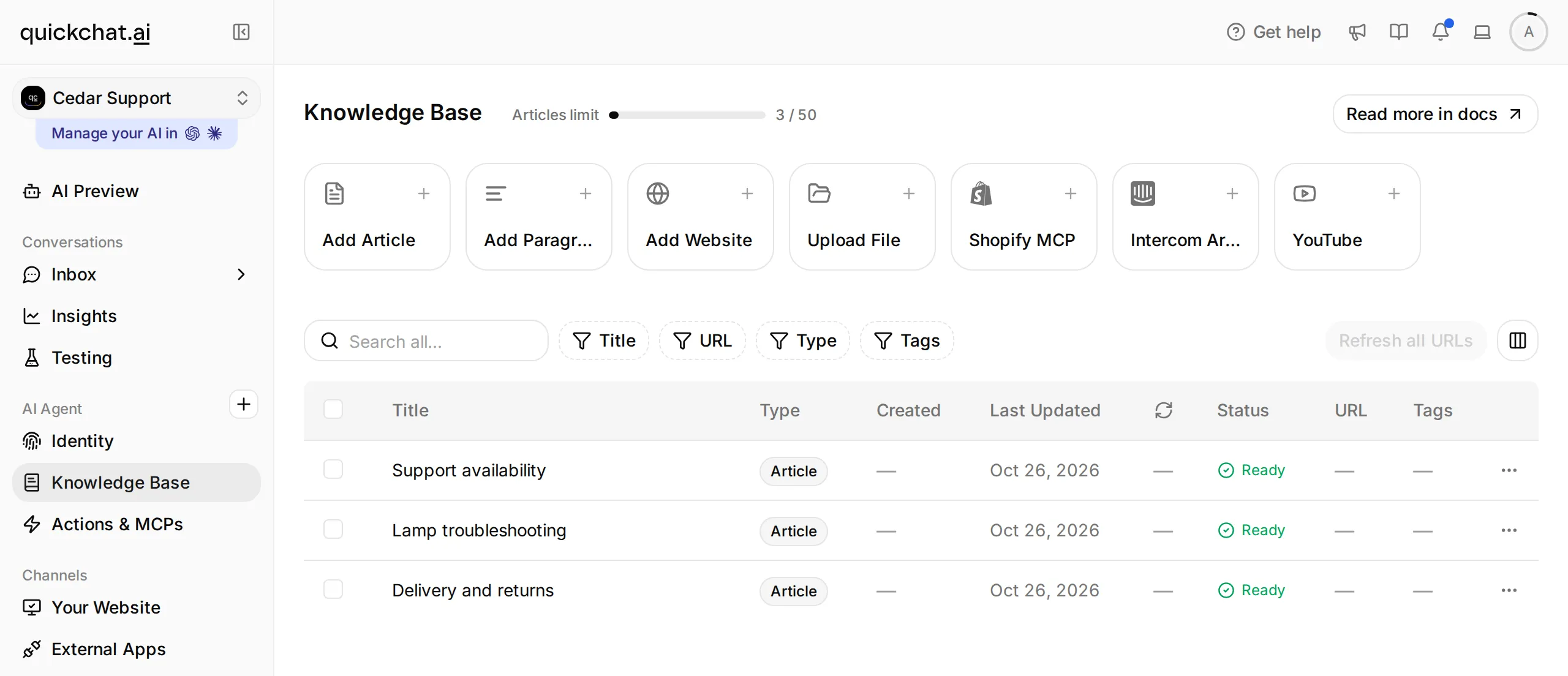This screenshot has width=1568, height=676.
Task: Expand the Inbox chevron
Action: [241, 274]
